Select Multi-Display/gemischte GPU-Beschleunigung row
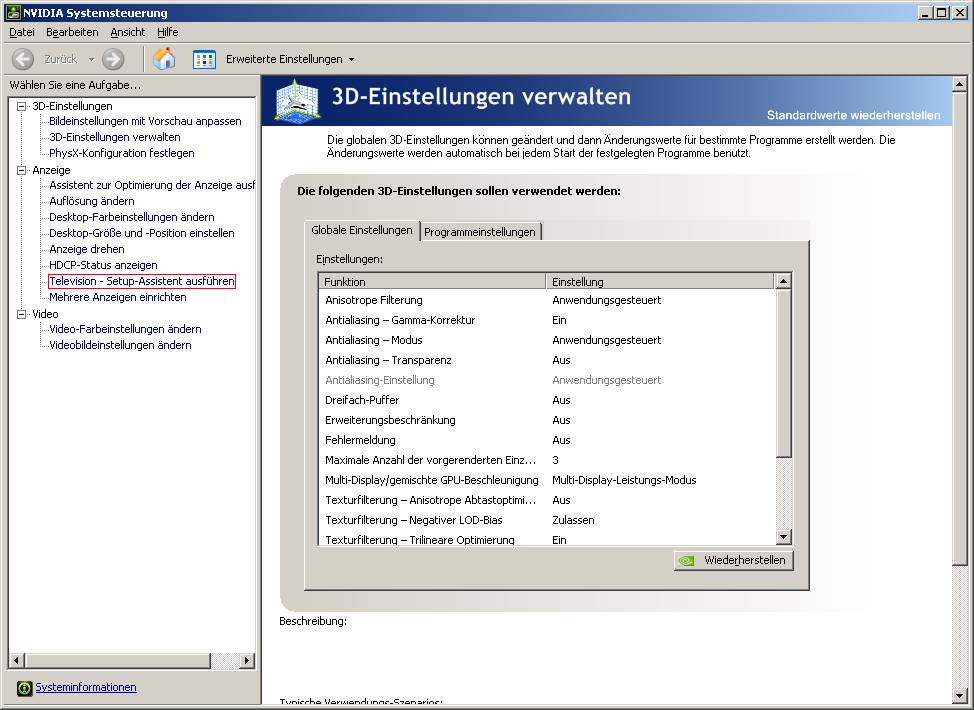The image size is (974, 710). [x=547, y=480]
